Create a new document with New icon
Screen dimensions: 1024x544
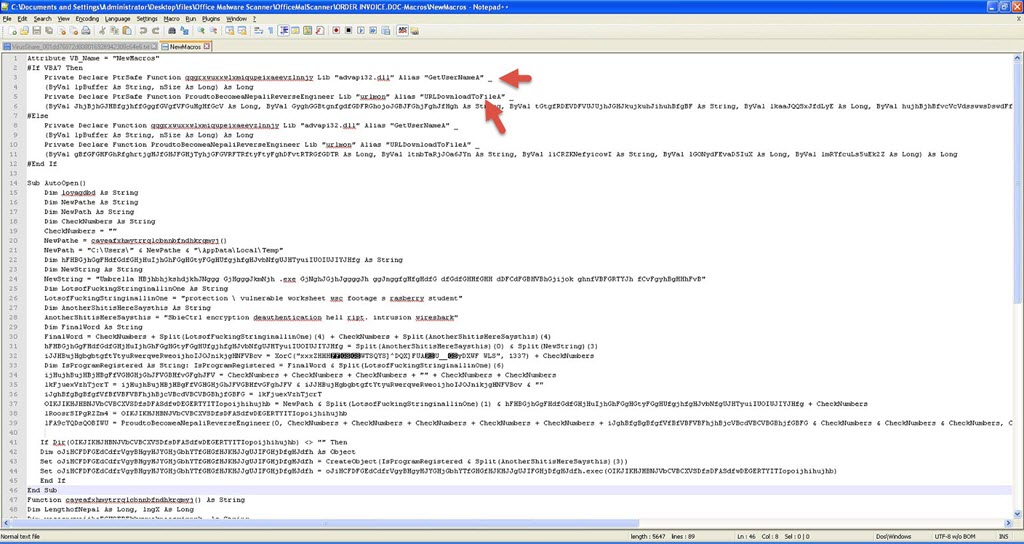click(12, 31)
